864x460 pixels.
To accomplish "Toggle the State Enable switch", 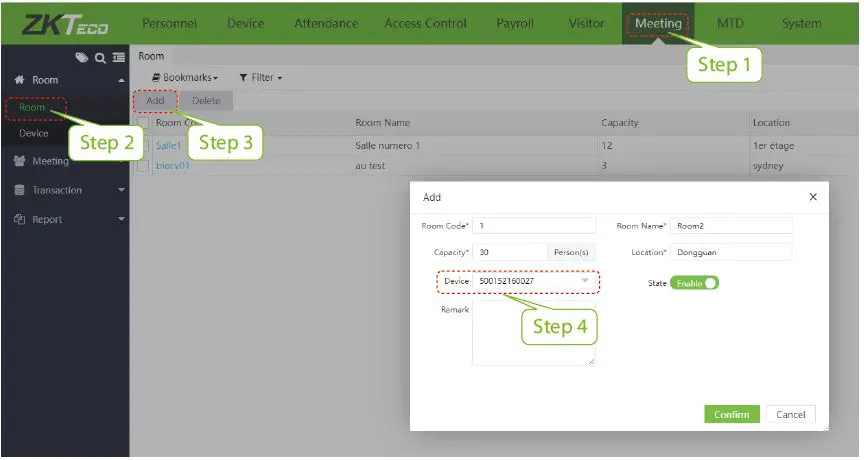I will pos(694,283).
